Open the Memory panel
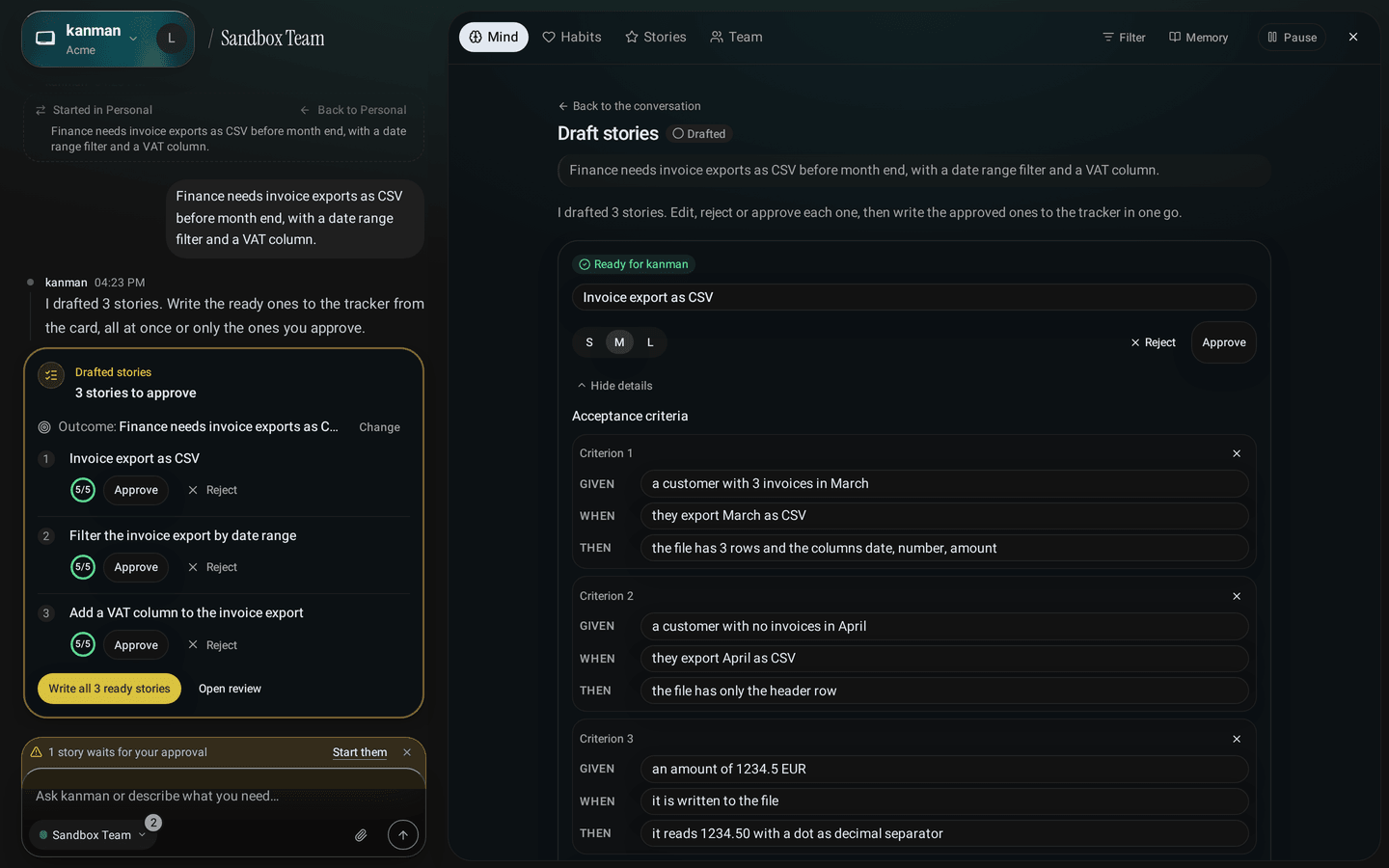Viewport: 1389px width, 868px height. (x=1198, y=38)
